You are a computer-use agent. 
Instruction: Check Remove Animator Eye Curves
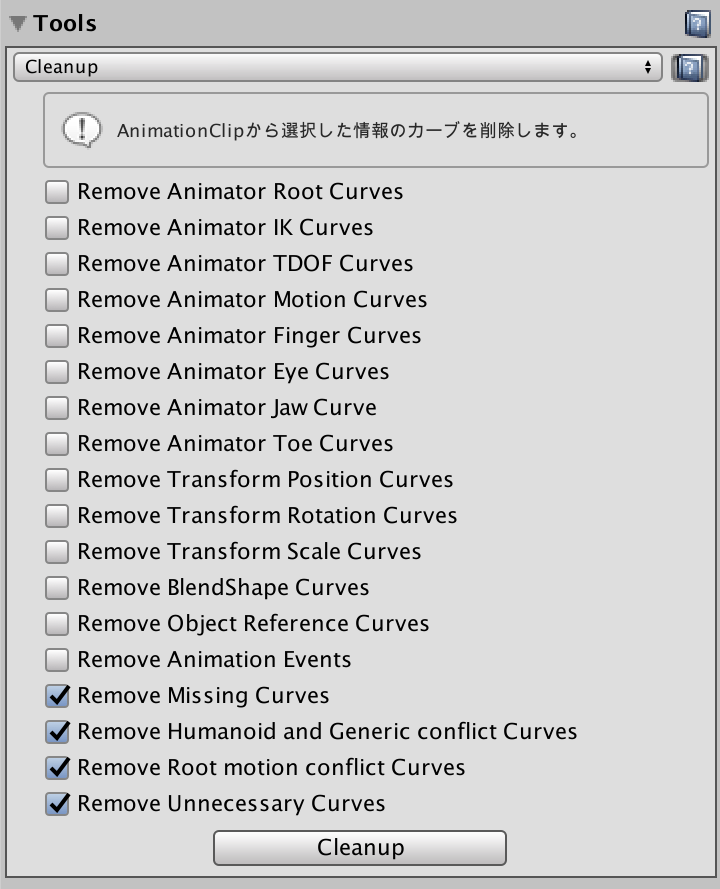58,372
